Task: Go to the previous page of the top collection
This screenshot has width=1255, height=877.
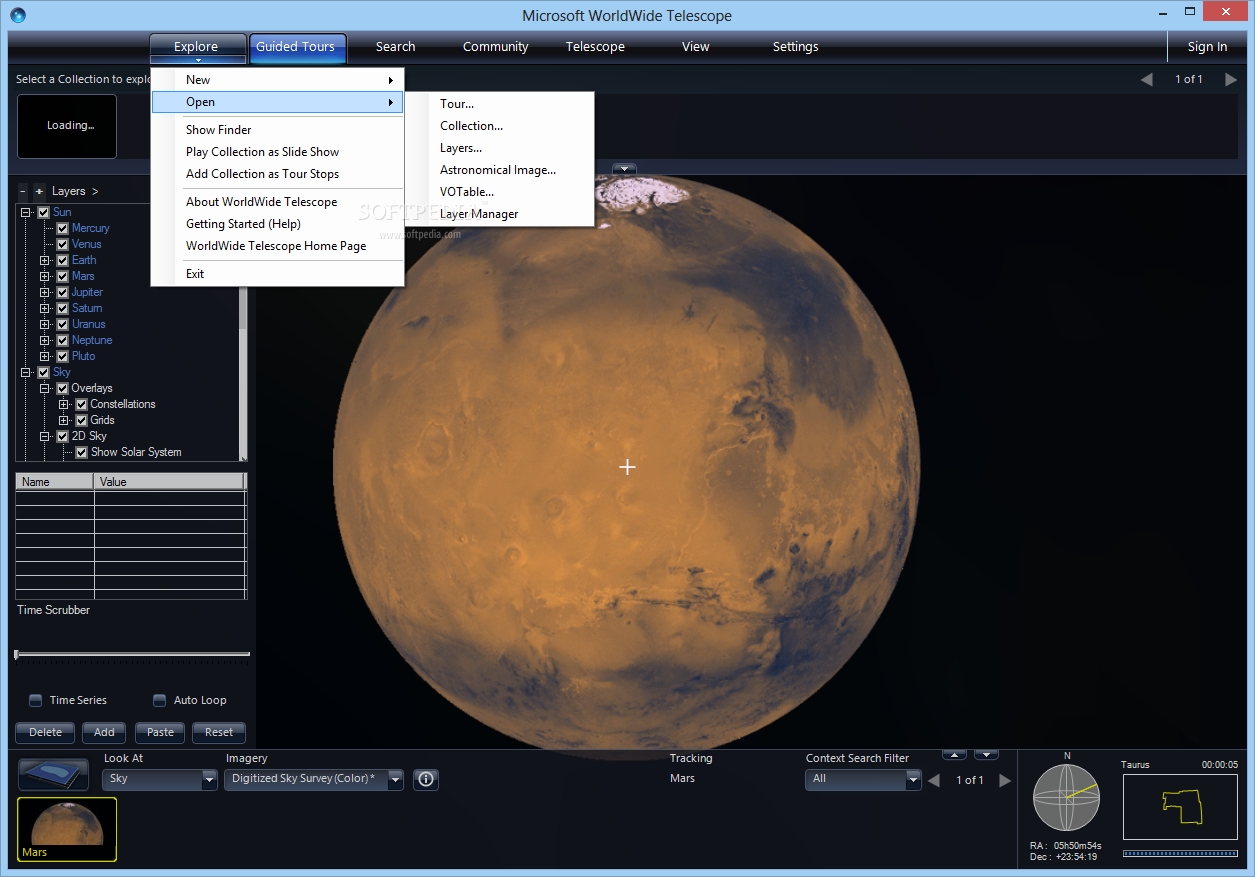Action: click(x=1147, y=79)
